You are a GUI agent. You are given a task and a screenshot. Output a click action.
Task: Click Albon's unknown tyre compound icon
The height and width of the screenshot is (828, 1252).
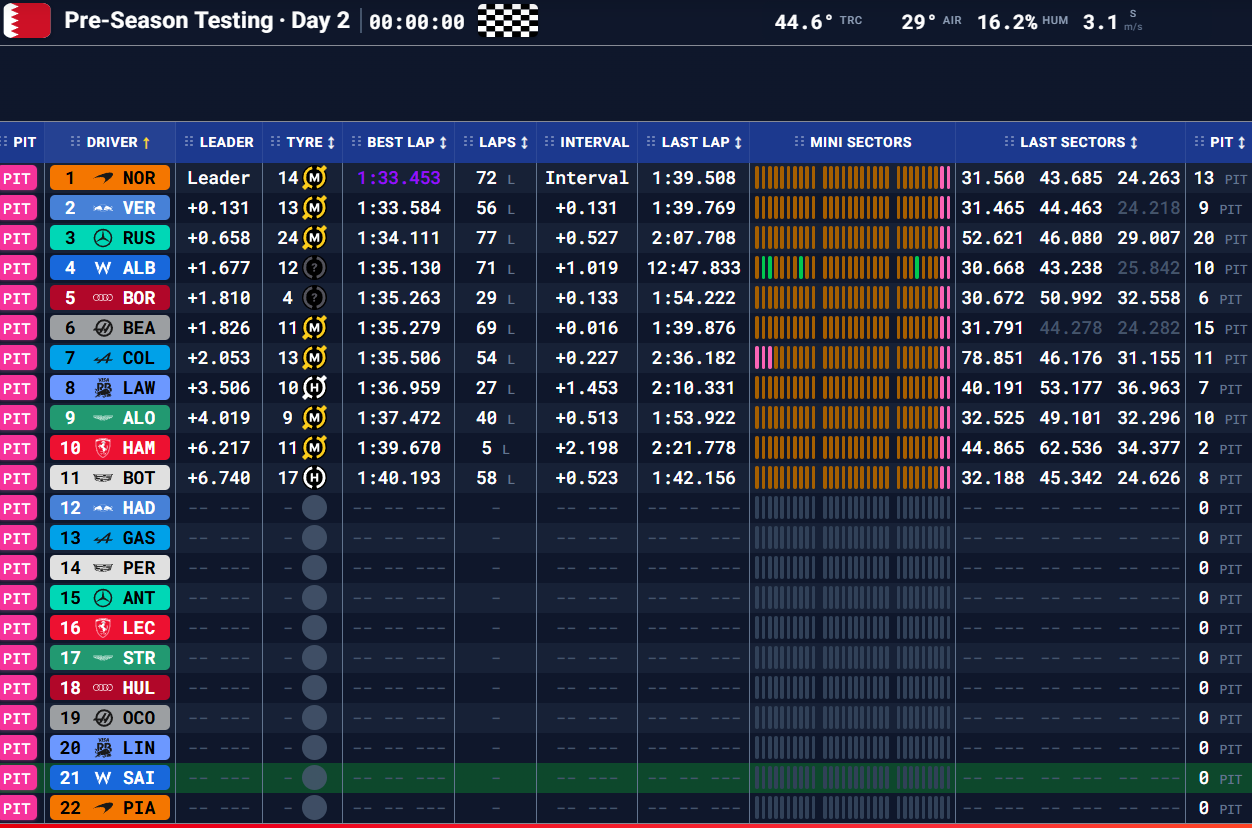[x=315, y=268]
